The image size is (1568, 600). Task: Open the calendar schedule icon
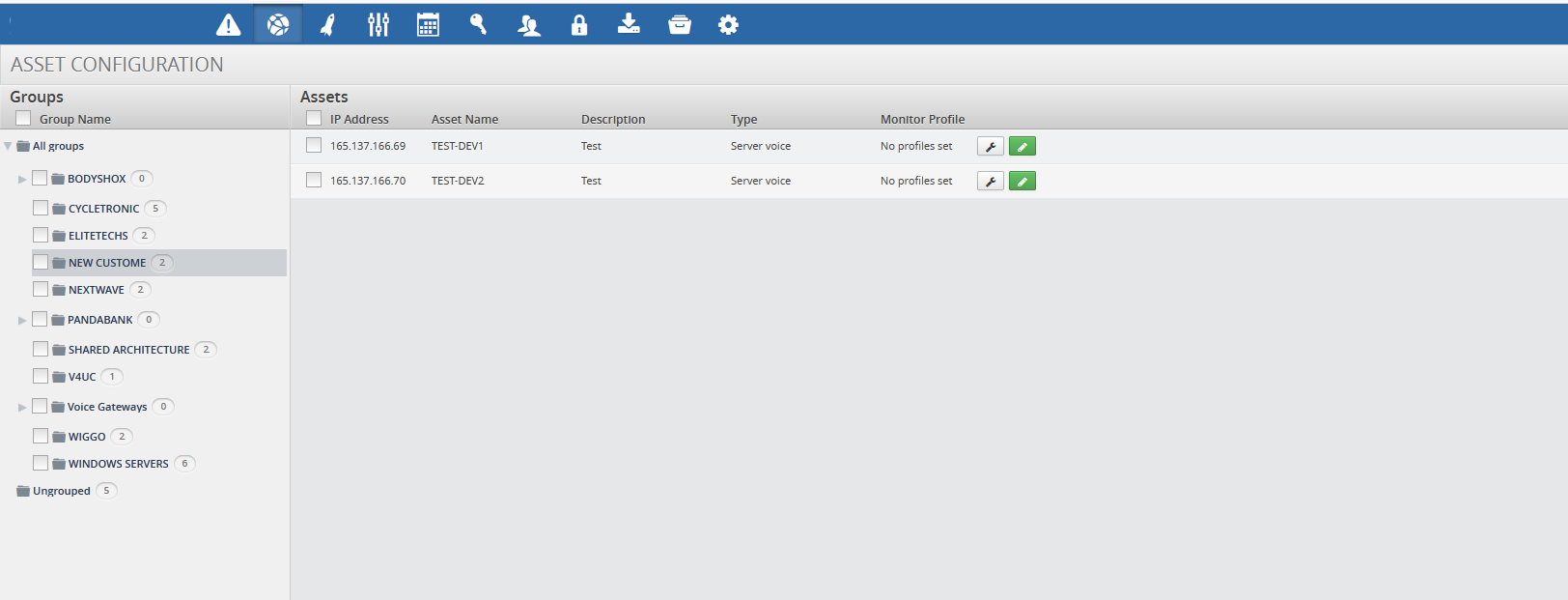[428, 25]
